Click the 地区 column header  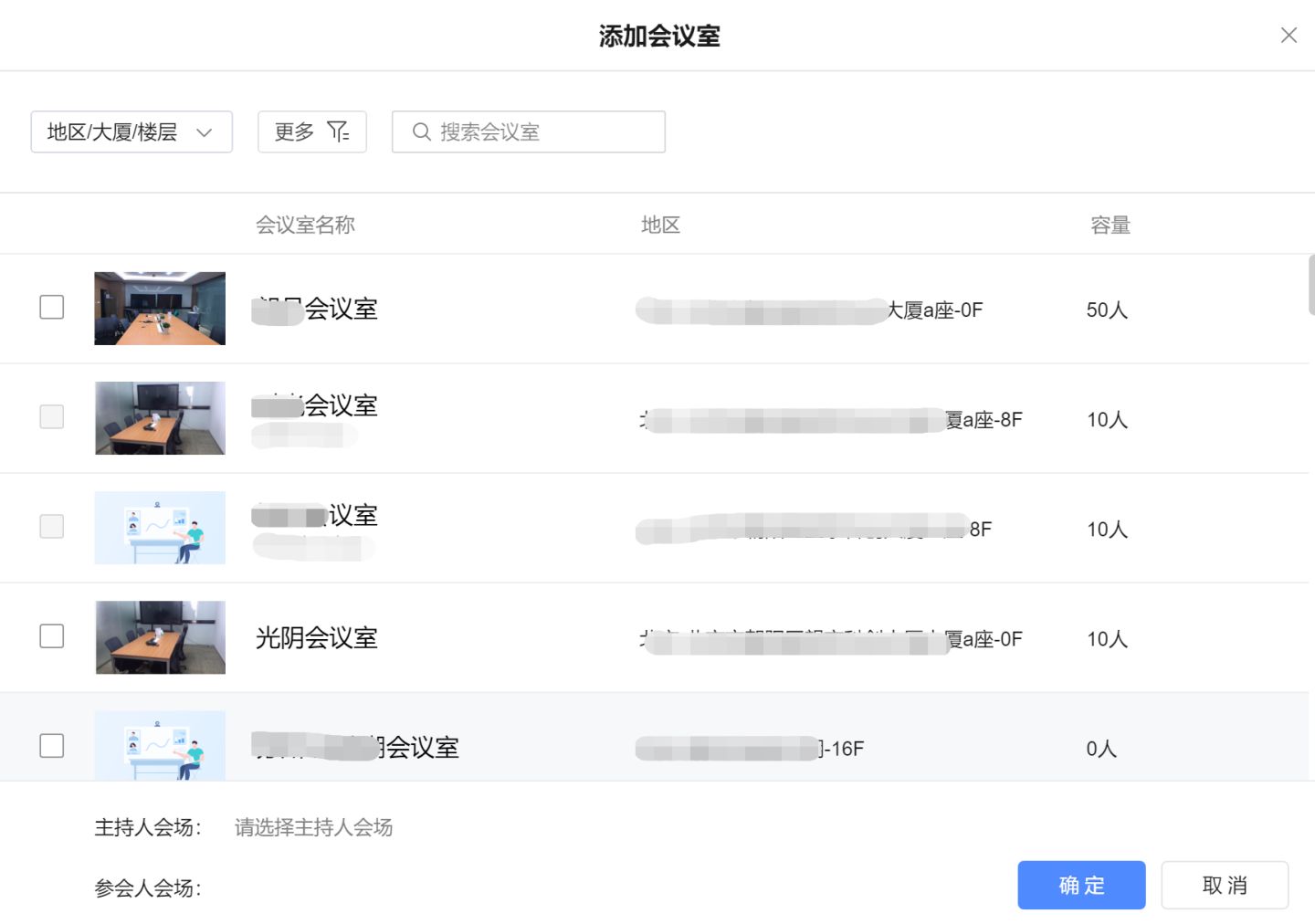pos(660,225)
